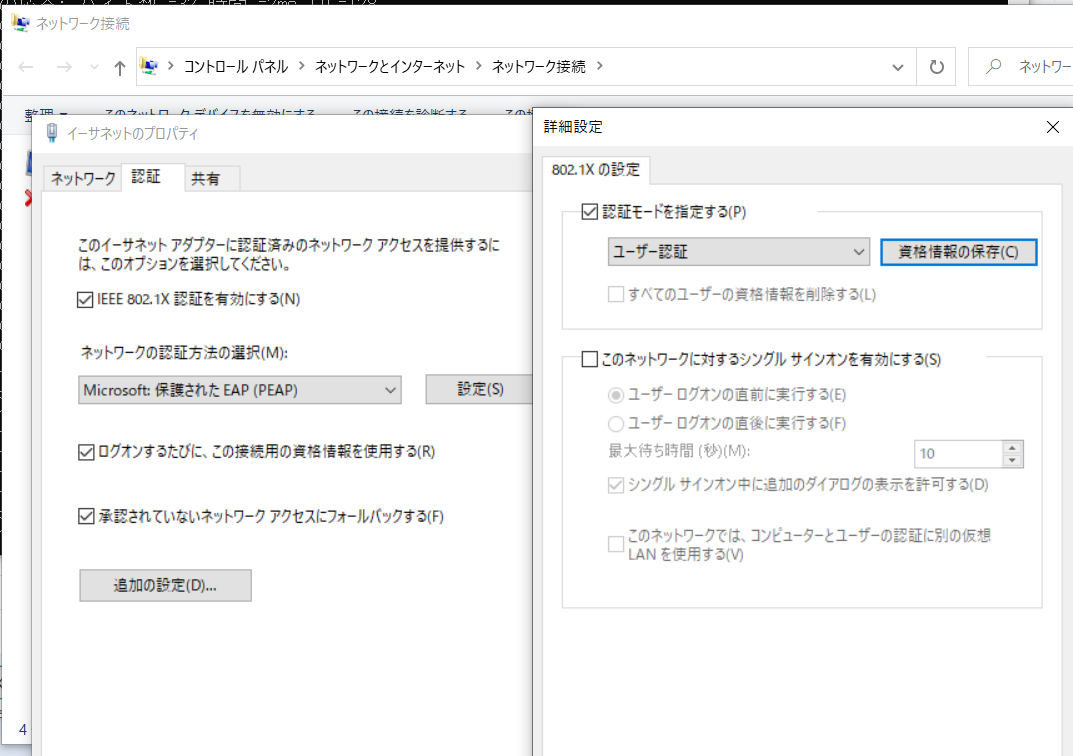Open ユーザー認証 mode dropdown
The height and width of the screenshot is (756, 1073).
click(738, 252)
